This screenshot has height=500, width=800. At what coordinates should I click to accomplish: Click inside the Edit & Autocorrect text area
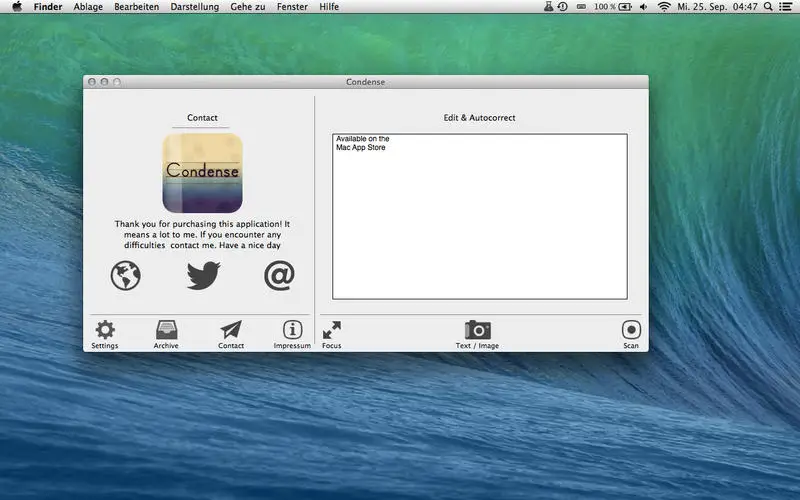tap(480, 216)
